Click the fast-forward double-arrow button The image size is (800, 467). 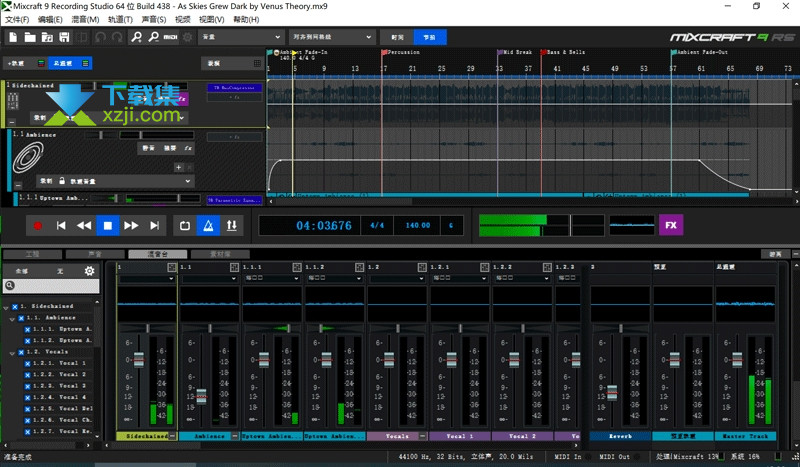tap(131, 226)
